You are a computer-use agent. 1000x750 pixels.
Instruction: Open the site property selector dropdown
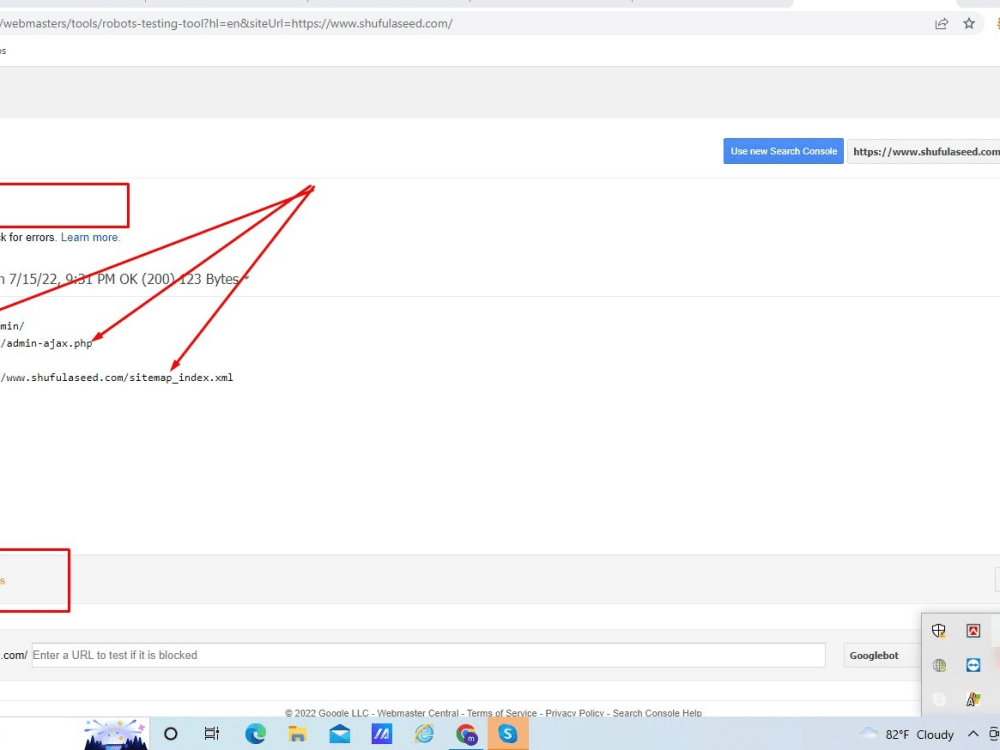click(924, 151)
